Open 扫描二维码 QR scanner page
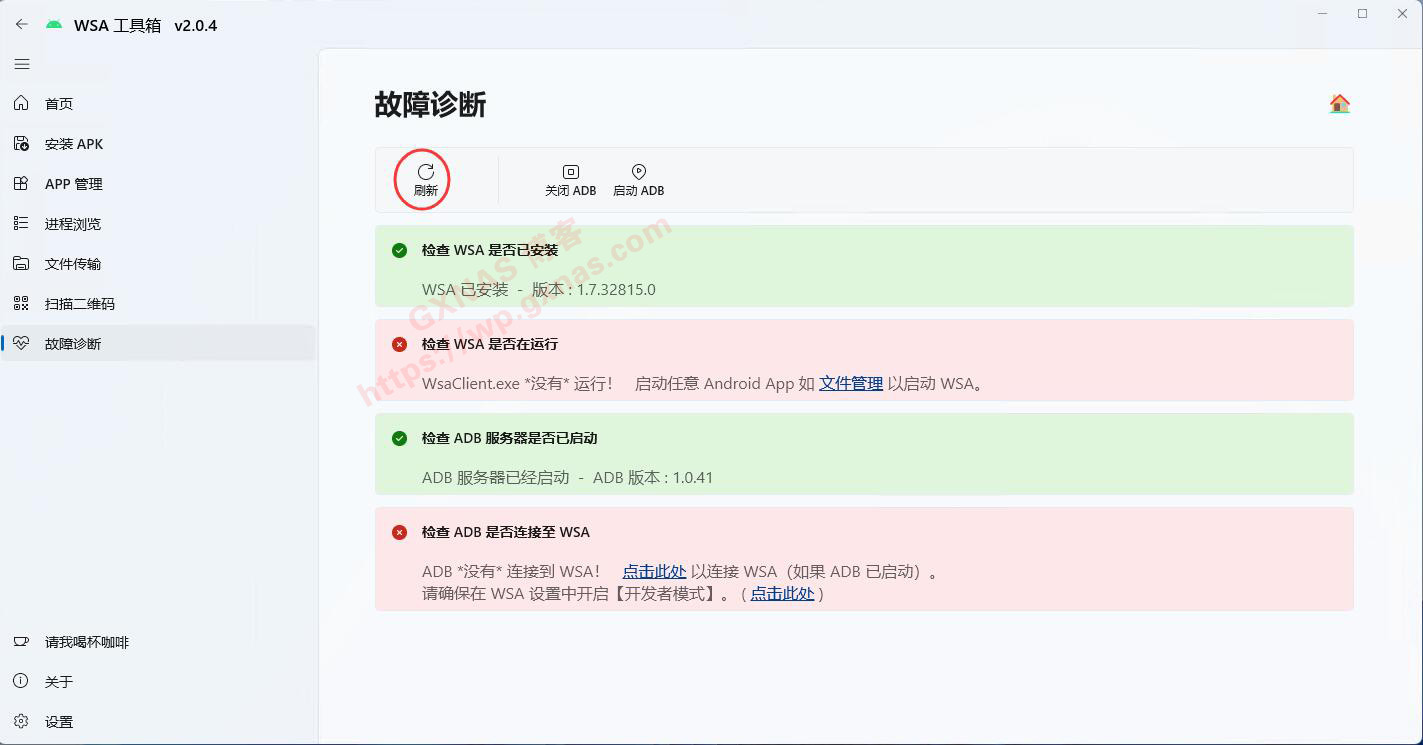 click(79, 304)
